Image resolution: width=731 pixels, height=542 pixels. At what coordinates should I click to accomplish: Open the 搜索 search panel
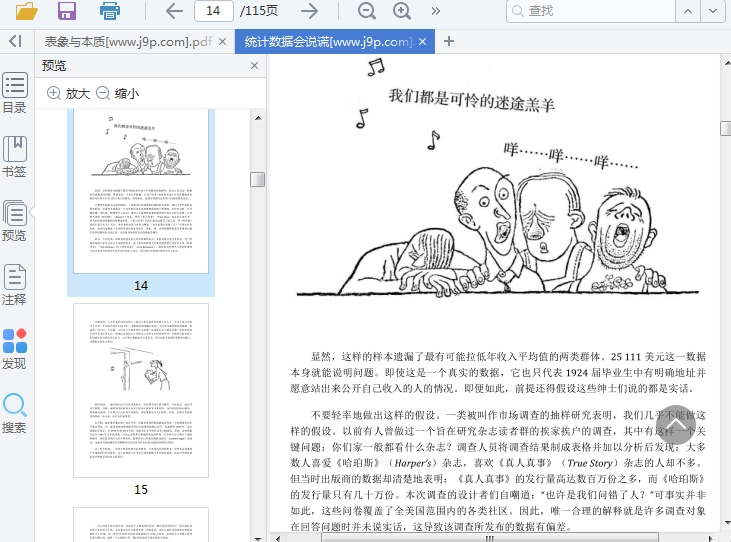click(14, 413)
